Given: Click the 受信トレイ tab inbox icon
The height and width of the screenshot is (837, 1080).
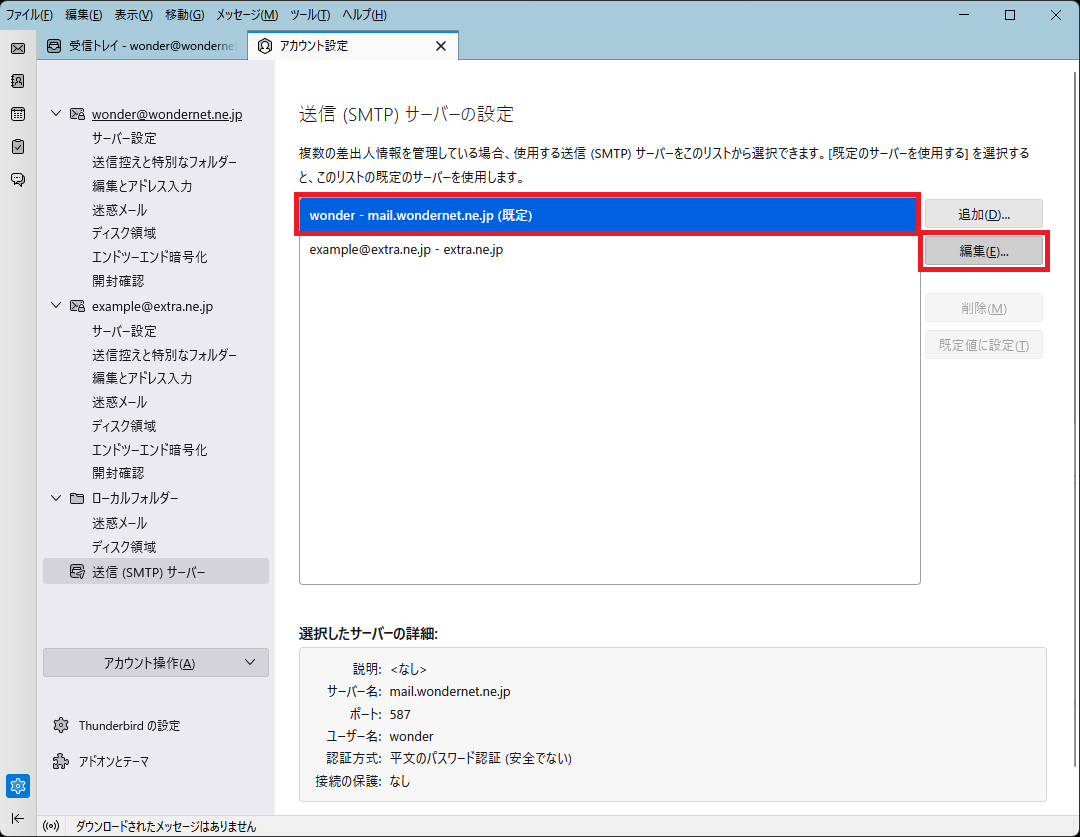Looking at the screenshot, I should point(54,46).
